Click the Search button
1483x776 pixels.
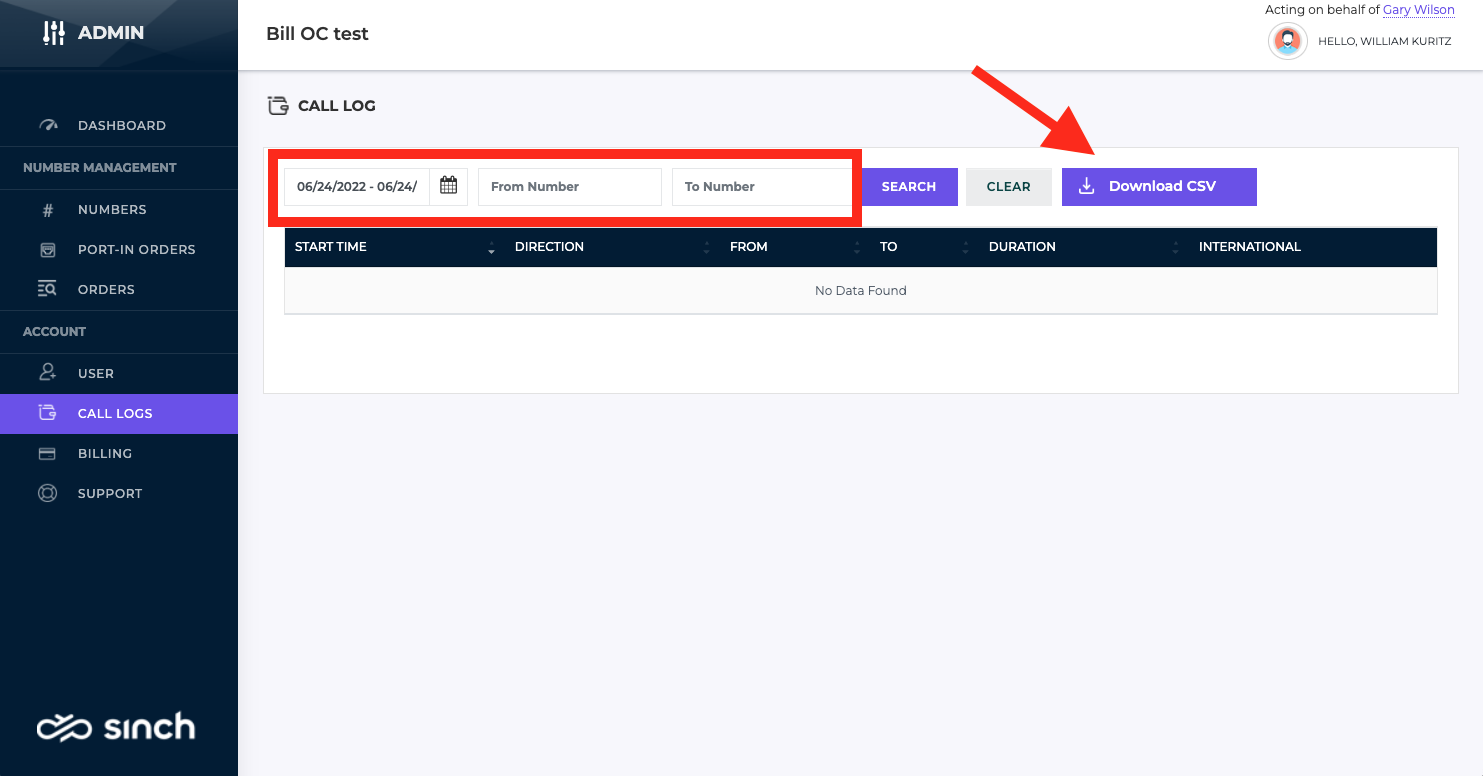point(909,187)
